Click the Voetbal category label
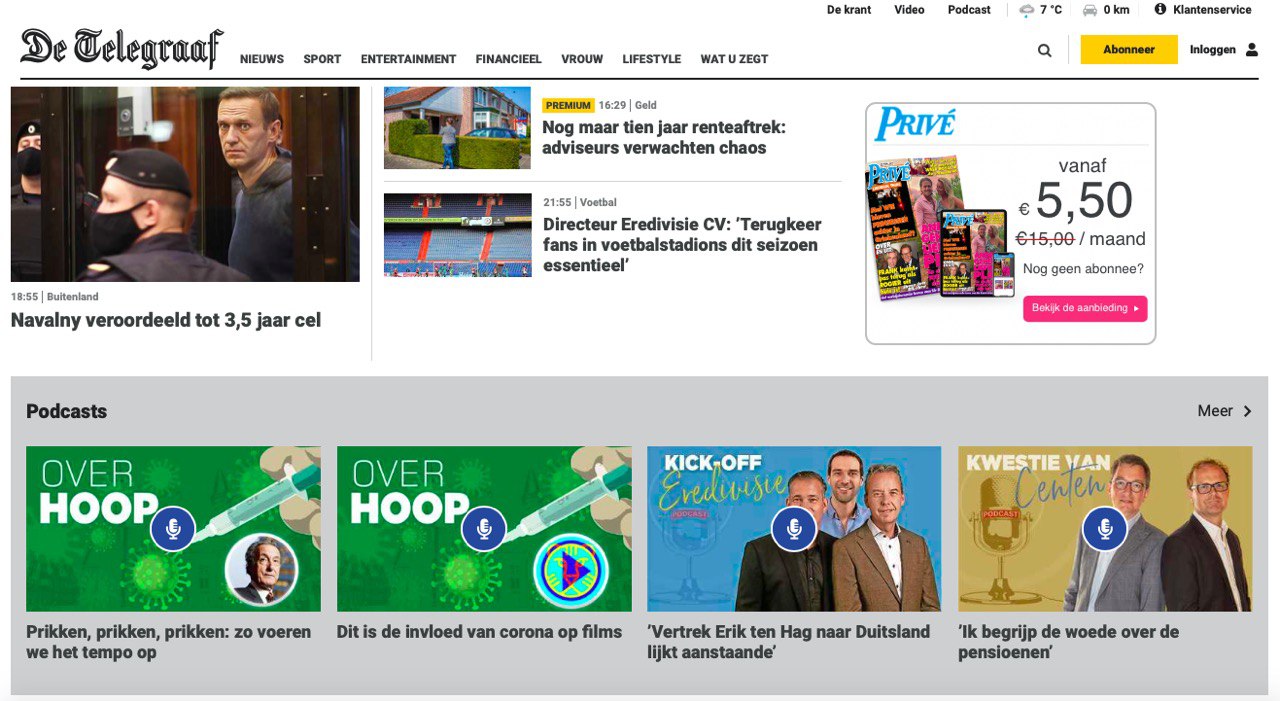Screen dimensions: 1280x701 [598, 202]
